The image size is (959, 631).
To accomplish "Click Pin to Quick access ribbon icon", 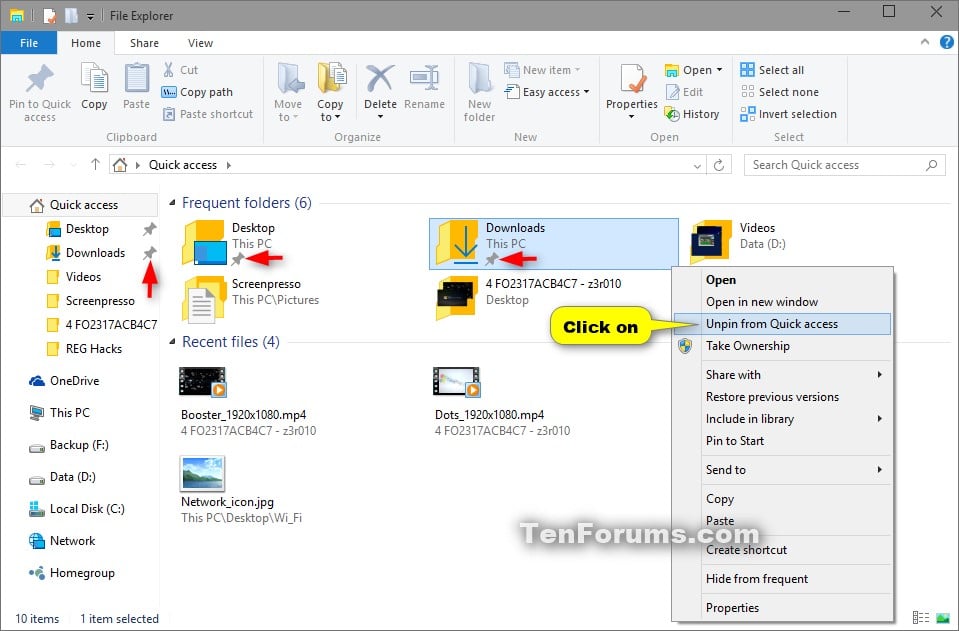I will 40,93.
